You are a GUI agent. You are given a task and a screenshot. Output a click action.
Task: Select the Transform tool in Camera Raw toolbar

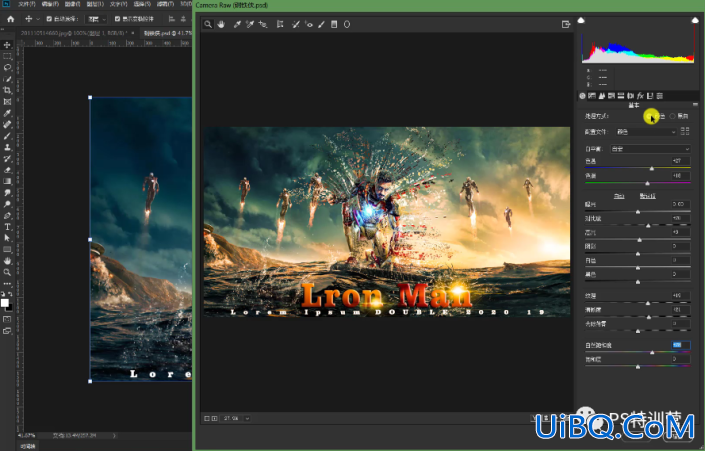280,24
